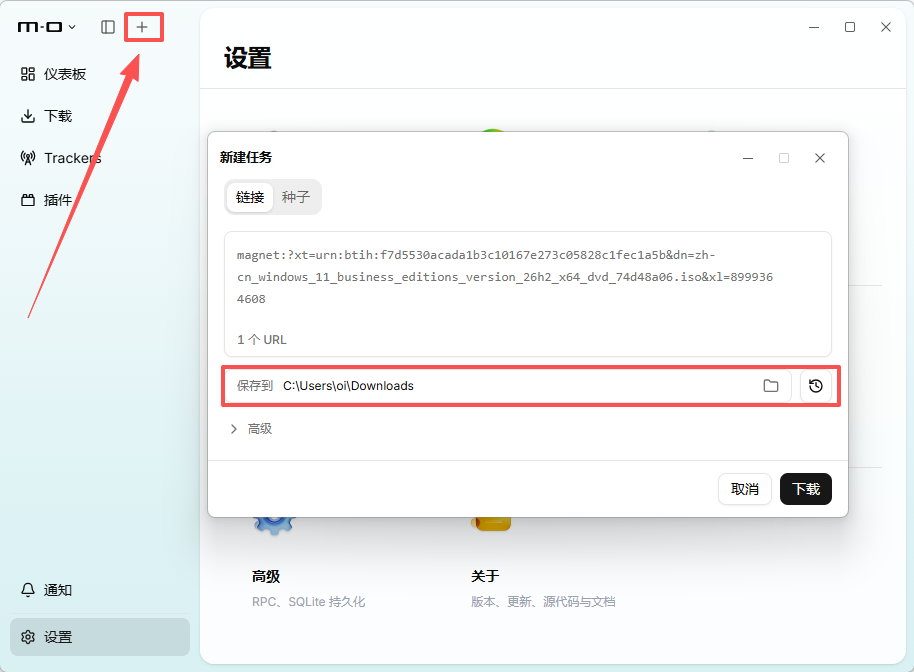Minimize the main application window
The image size is (914, 672).
(x=814, y=27)
